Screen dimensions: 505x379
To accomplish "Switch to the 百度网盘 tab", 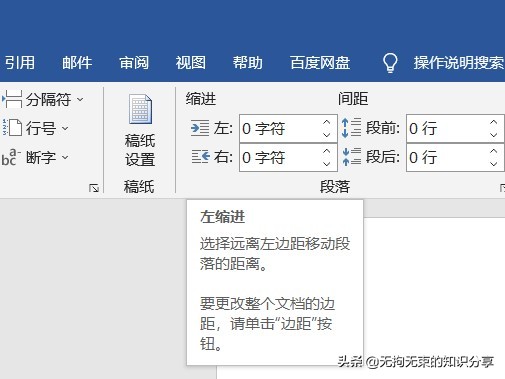I will pyautogui.click(x=320, y=63).
